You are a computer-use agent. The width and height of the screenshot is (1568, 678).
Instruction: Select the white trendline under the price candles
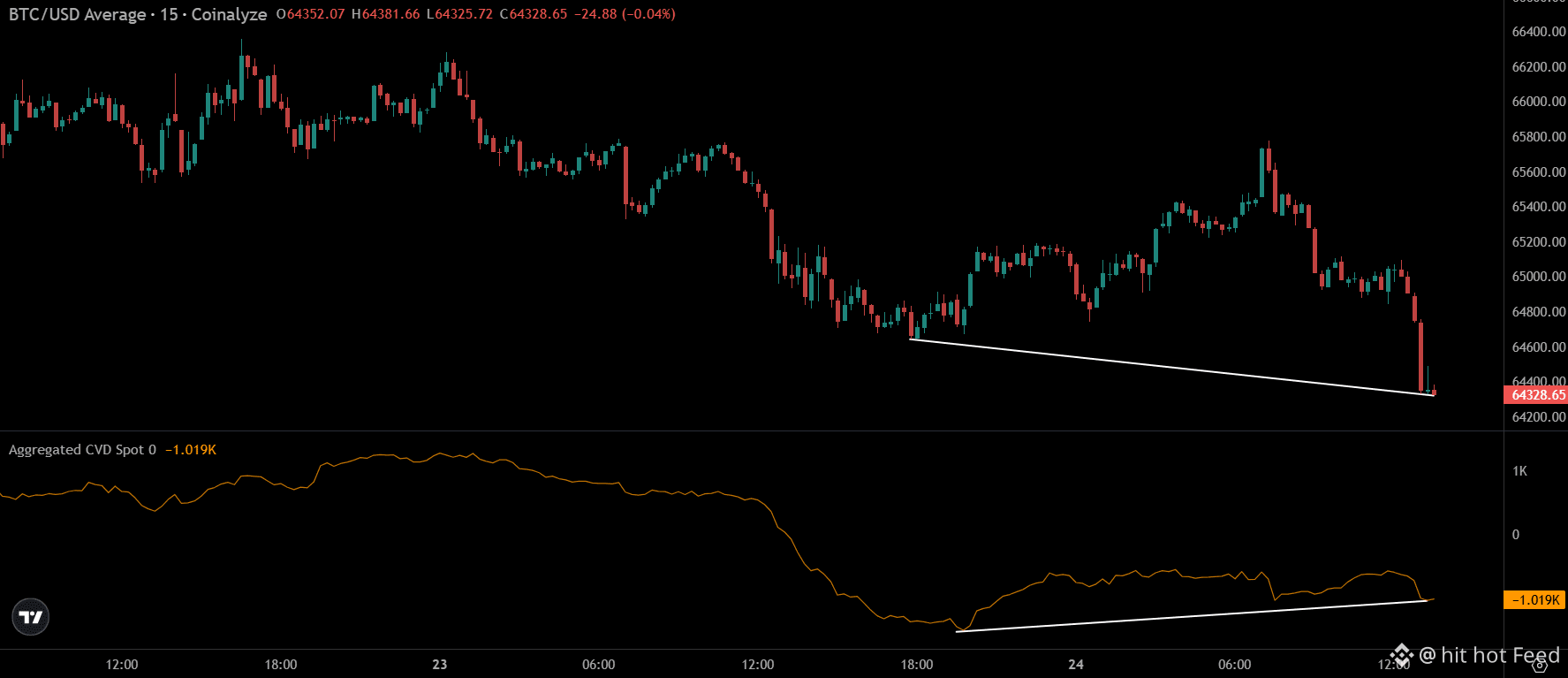pos(1171,367)
